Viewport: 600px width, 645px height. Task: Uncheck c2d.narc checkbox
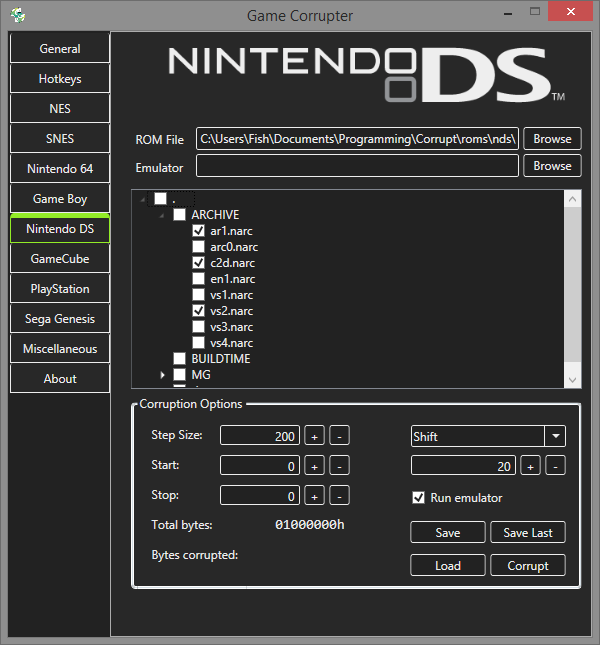pyautogui.click(x=199, y=263)
